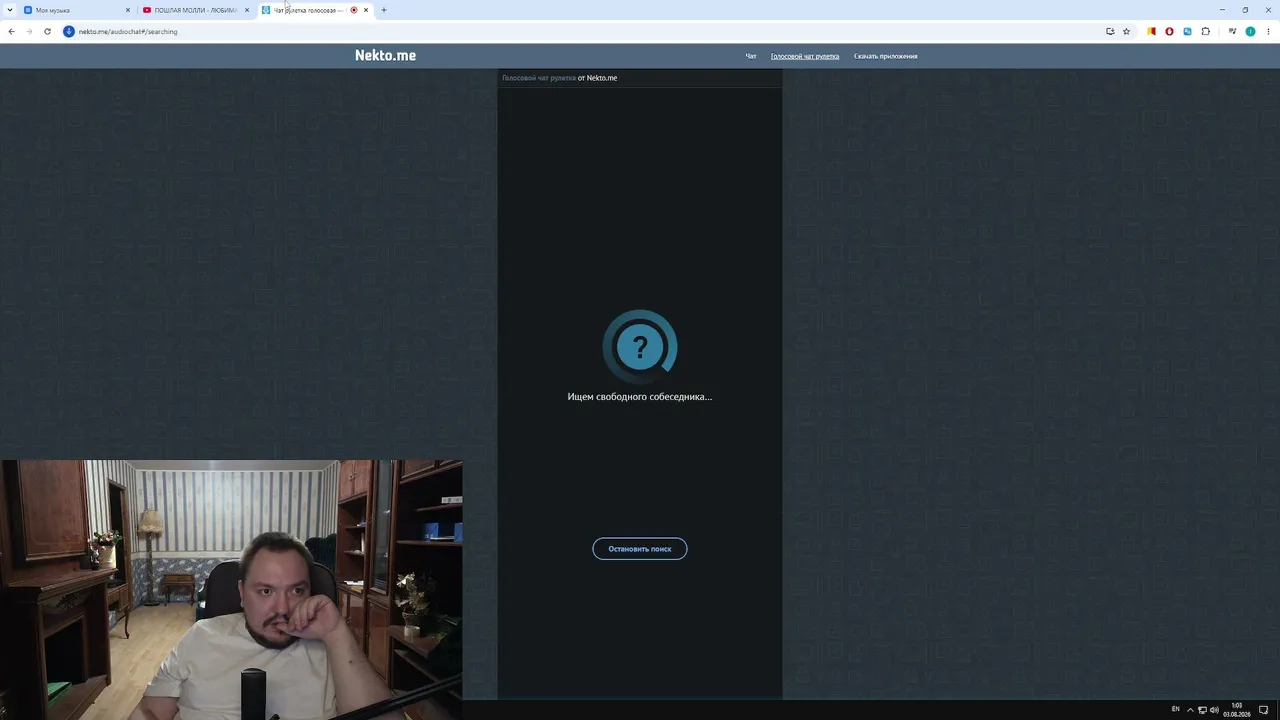Screen dimensions: 1280x720
Task: Click the Ищем свободного собеседника text
Action: [640, 397]
